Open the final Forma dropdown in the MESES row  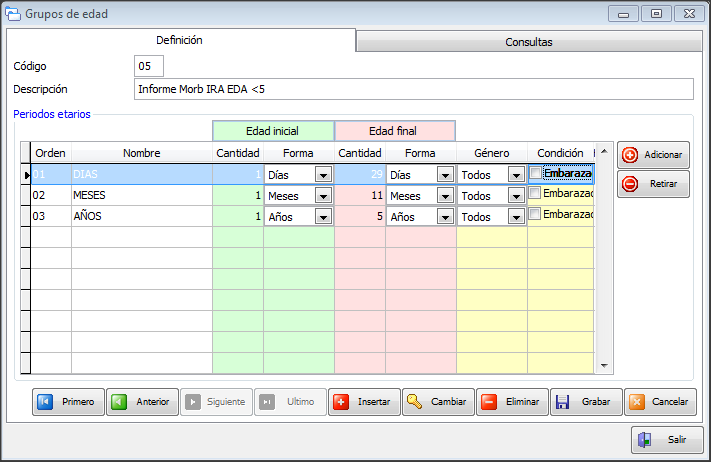(445, 195)
